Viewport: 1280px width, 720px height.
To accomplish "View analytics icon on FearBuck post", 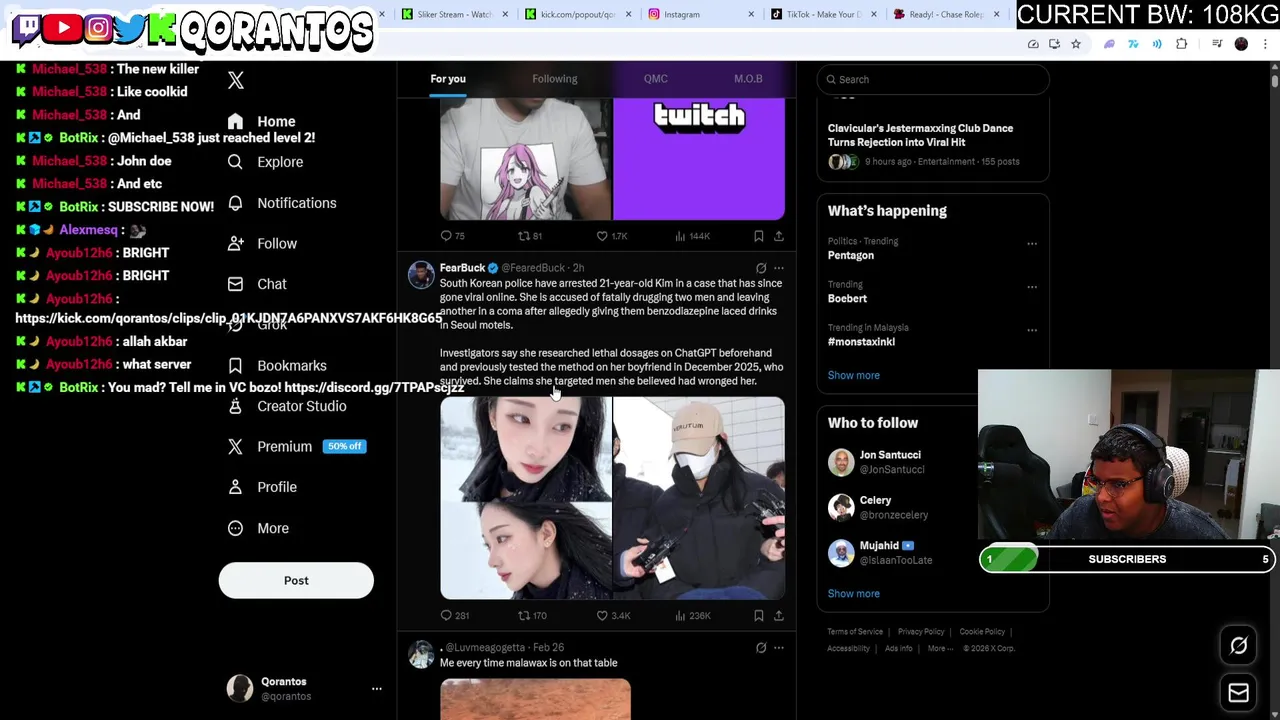I will pos(680,616).
